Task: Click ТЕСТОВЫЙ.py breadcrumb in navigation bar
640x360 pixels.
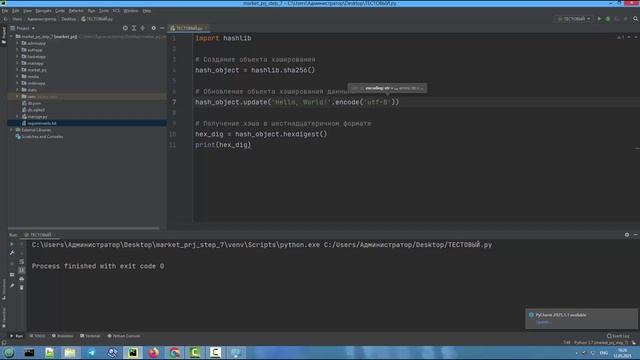Action: [97, 19]
